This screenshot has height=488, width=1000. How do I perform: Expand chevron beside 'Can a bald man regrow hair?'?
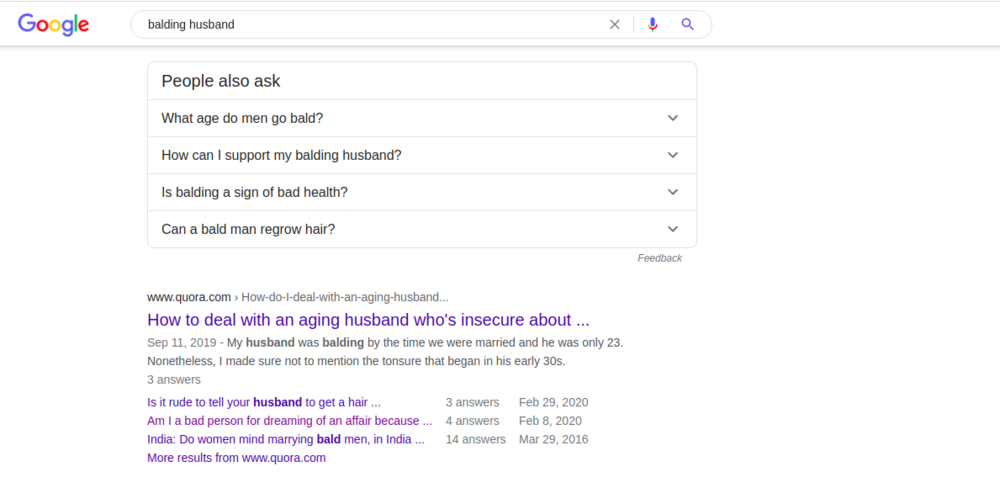673,229
